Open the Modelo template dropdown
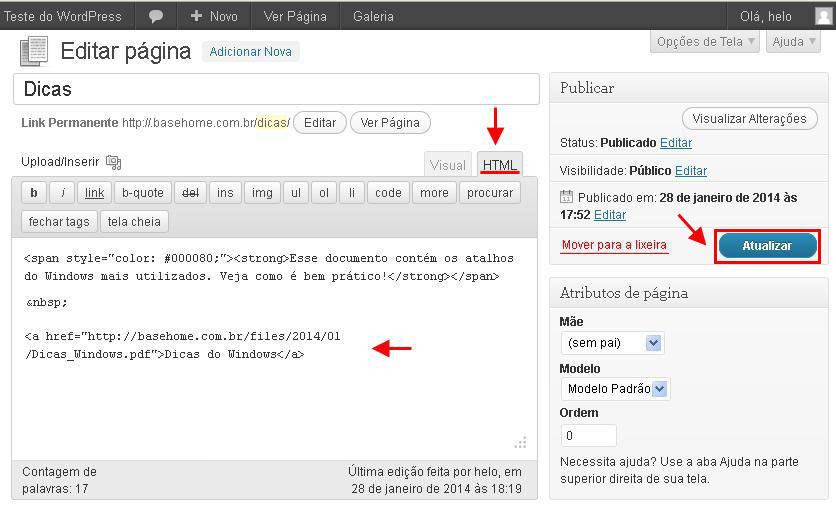This screenshot has height=507, width=836. [614, 389]
